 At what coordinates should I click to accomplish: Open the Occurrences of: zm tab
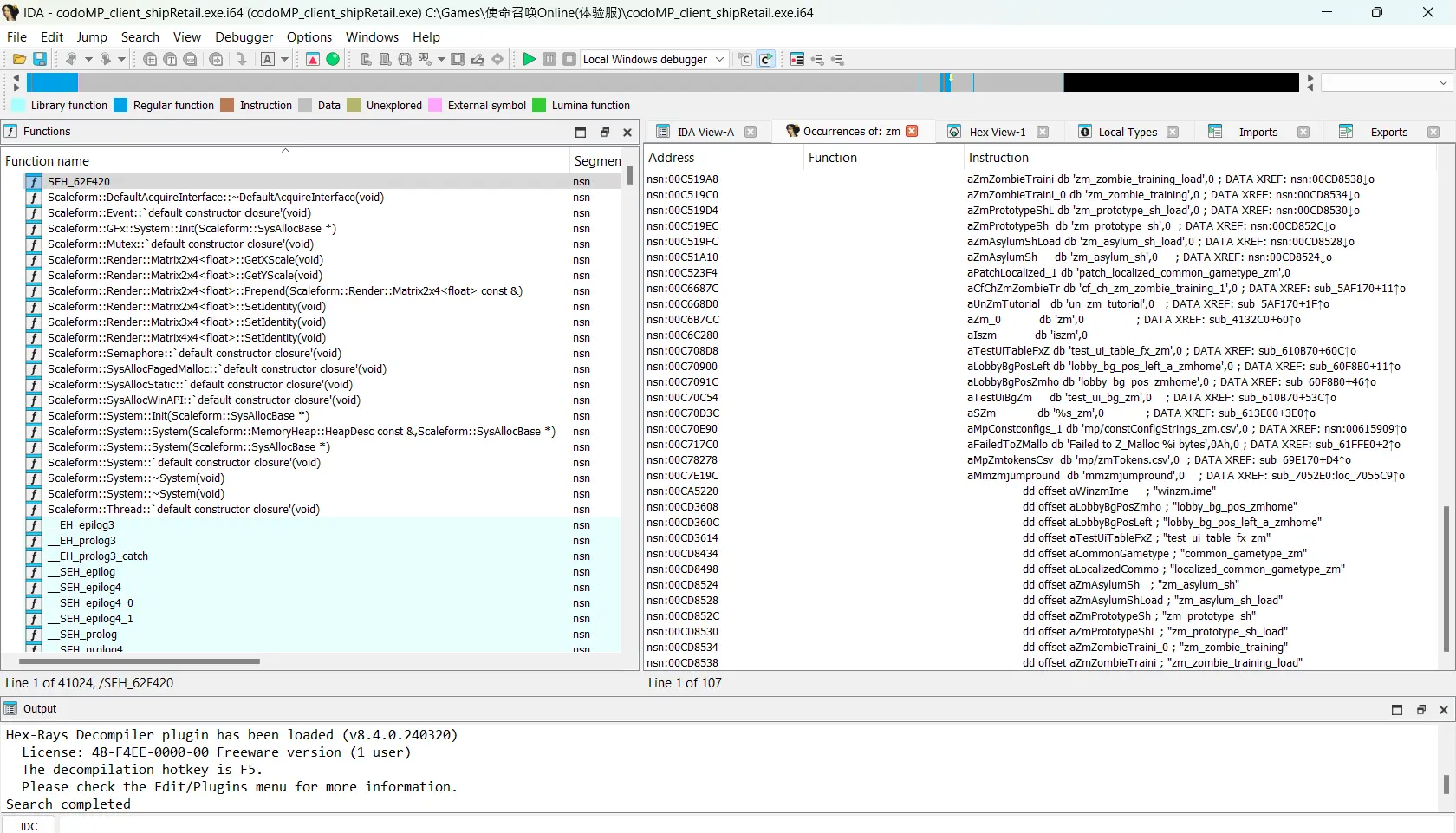[x=850, y=132]
